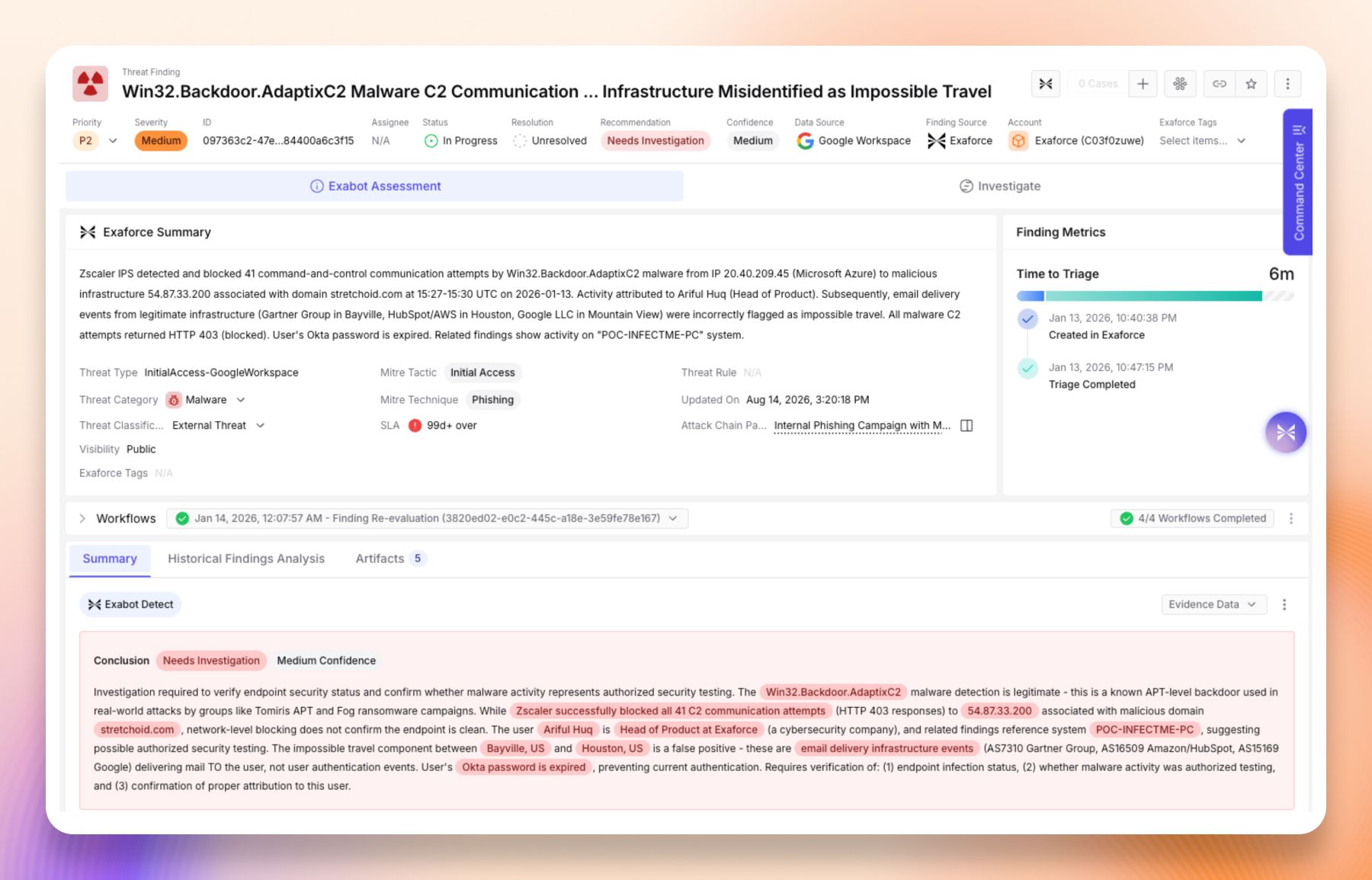Click the Google Workspace data source logo

805,141
